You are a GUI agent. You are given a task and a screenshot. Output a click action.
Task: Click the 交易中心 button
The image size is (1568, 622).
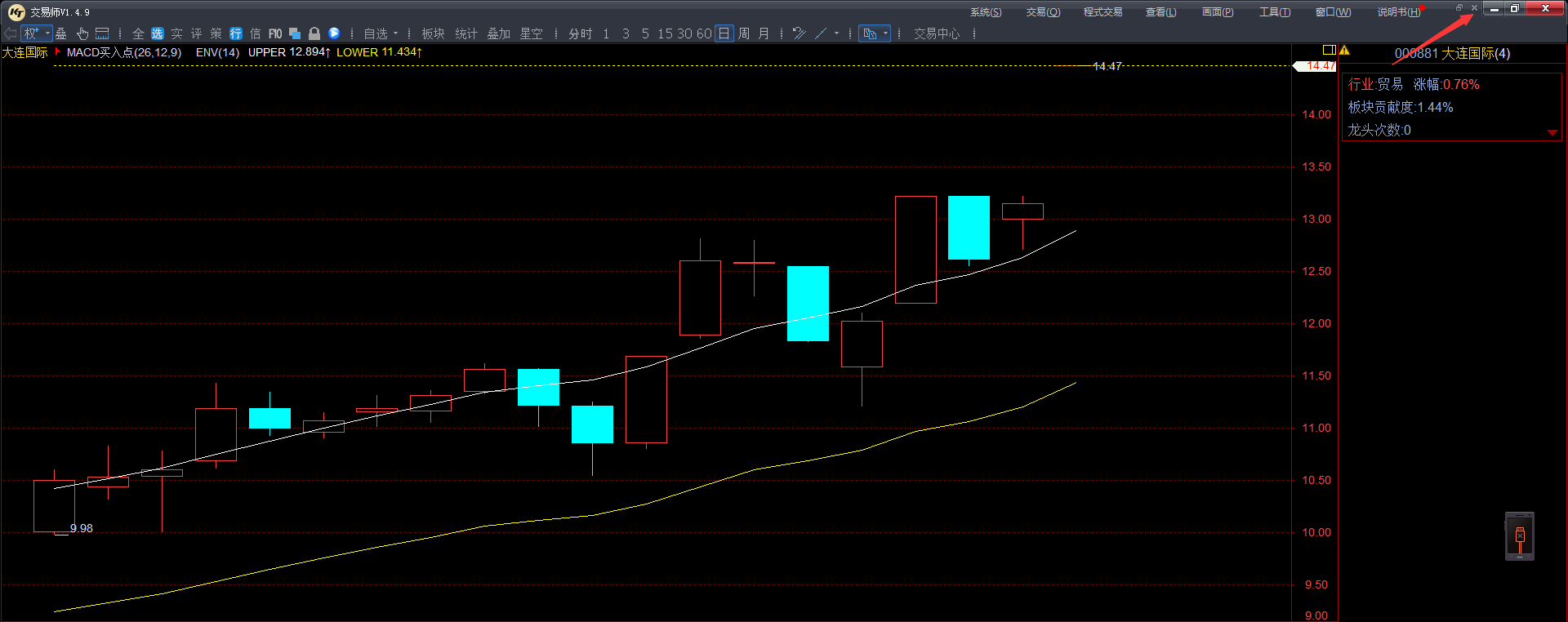coord(937,33)
